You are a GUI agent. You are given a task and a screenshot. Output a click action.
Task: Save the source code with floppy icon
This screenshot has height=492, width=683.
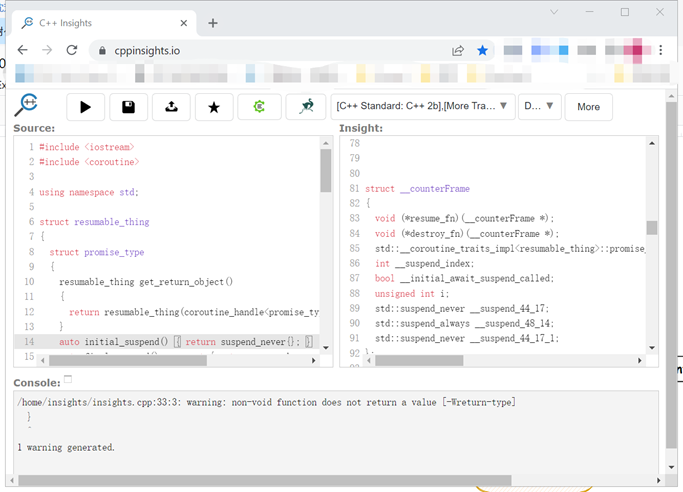point(128,107)
